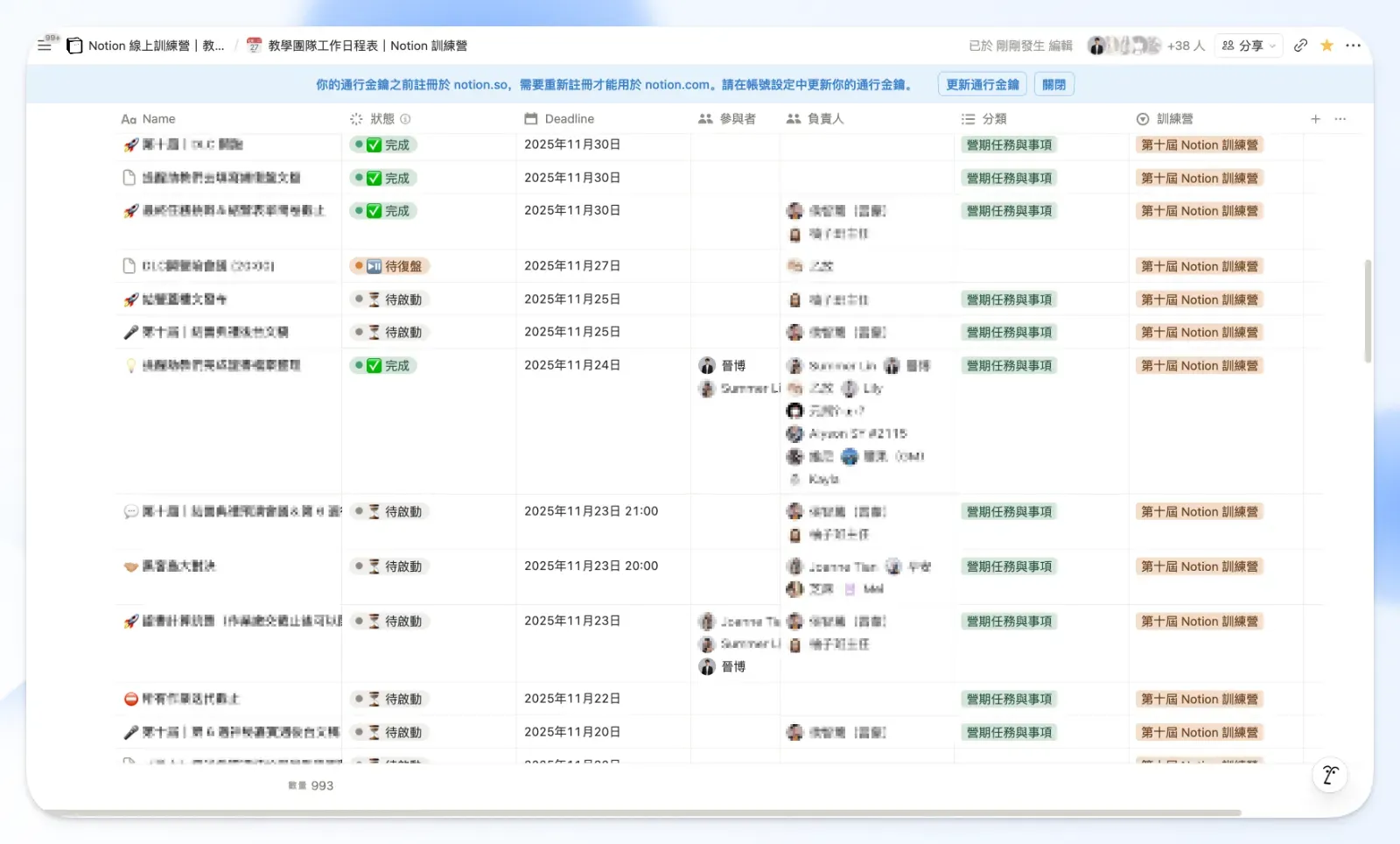Click the 已於 剛剛發生 編輯 edit status
The height and width of the screenshot is (844, 1400).
tap(1020, 46)
